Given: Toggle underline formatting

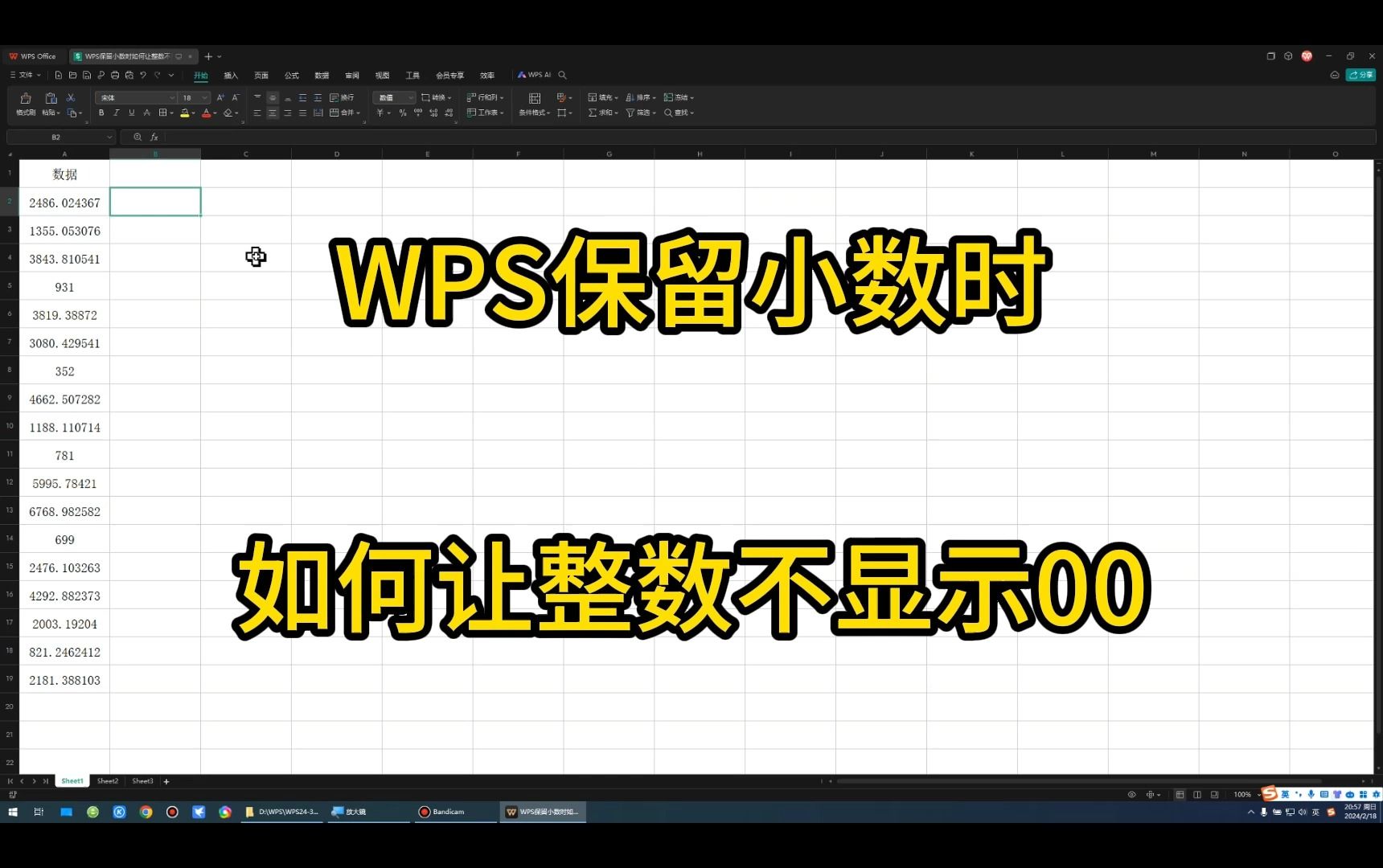Looking at the screenshot, I should coord(132,113).
